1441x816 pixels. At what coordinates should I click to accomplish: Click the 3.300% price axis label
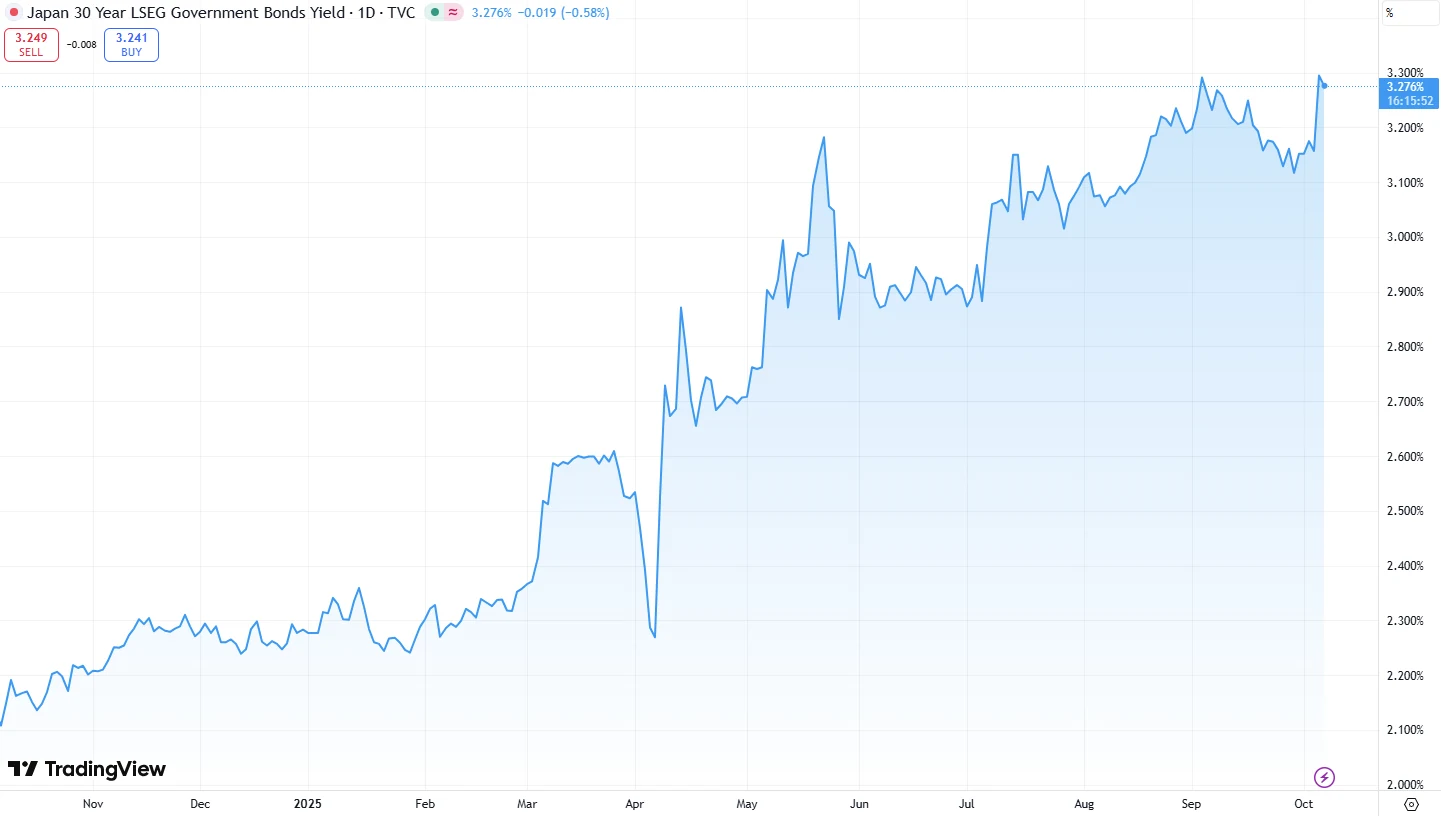1406,73
